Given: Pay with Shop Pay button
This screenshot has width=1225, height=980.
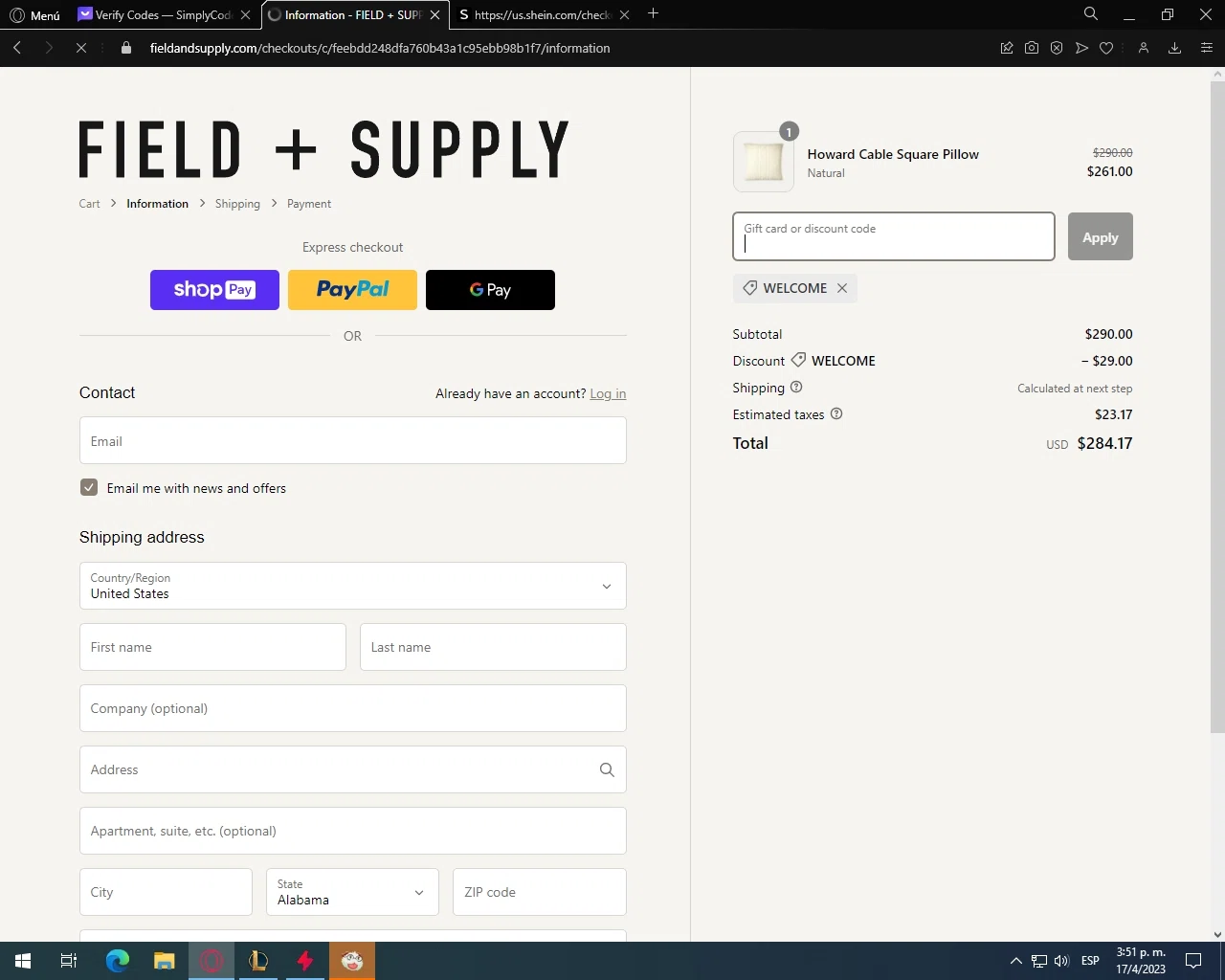Looking at the screenshot, I should point(214,290).
